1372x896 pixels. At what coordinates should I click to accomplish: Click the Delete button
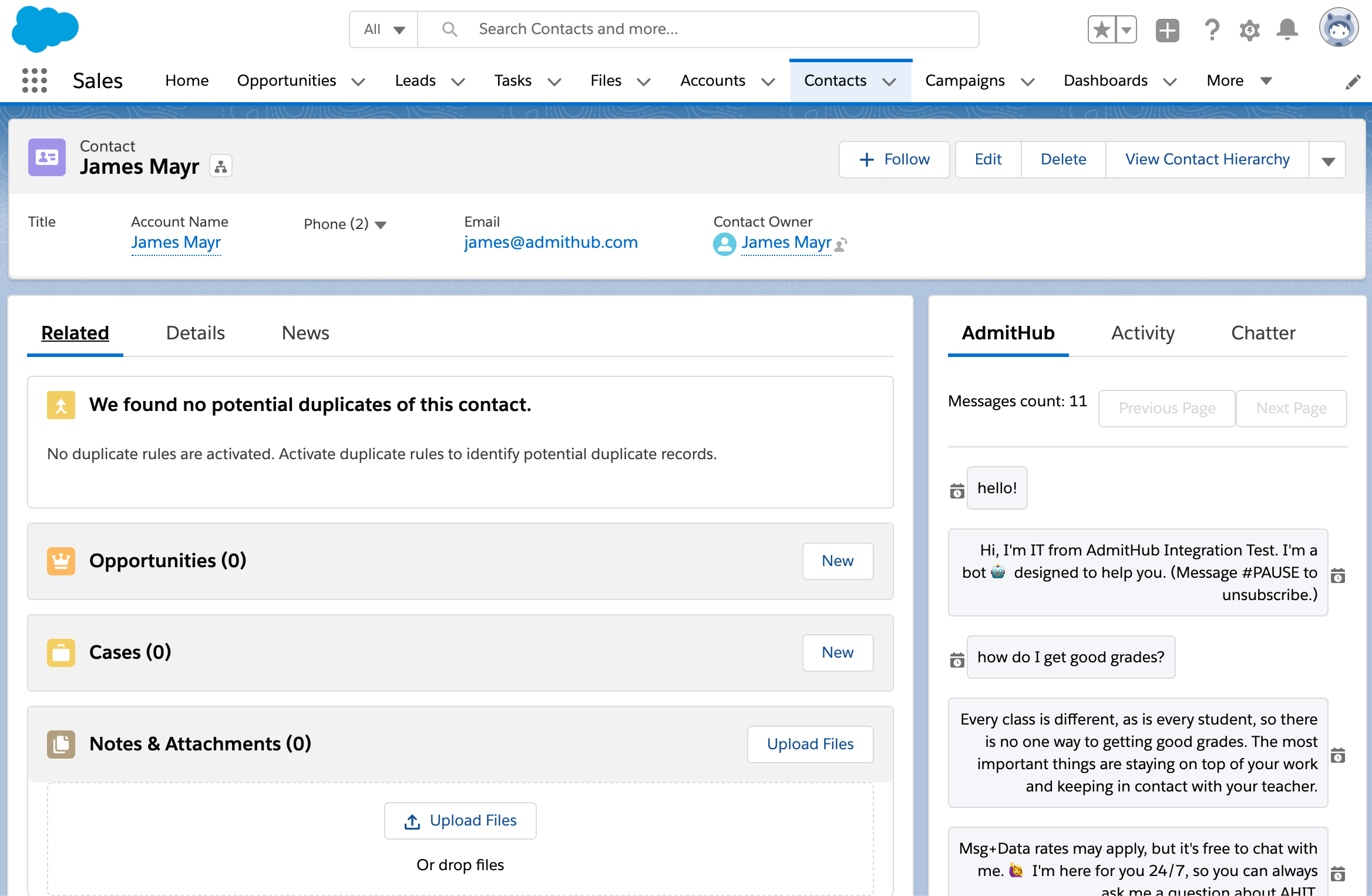point(1063,160)
